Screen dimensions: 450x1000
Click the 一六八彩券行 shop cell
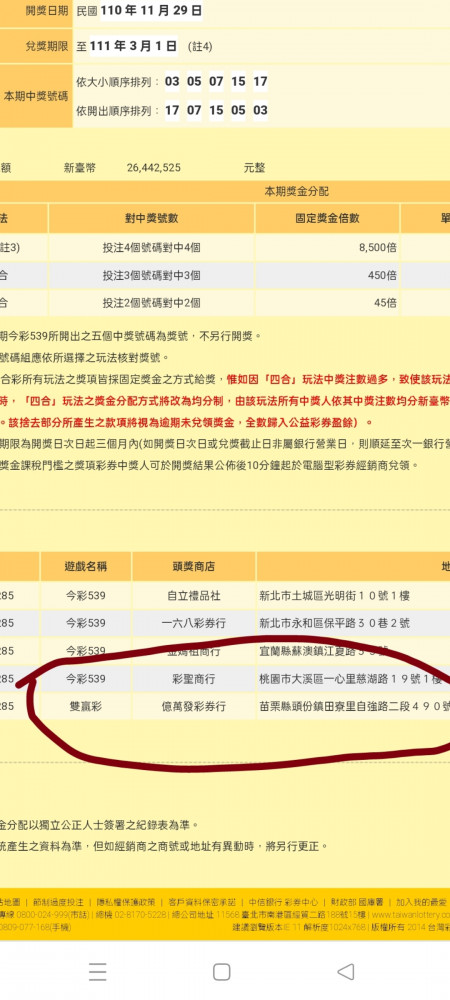pos(194,623)
